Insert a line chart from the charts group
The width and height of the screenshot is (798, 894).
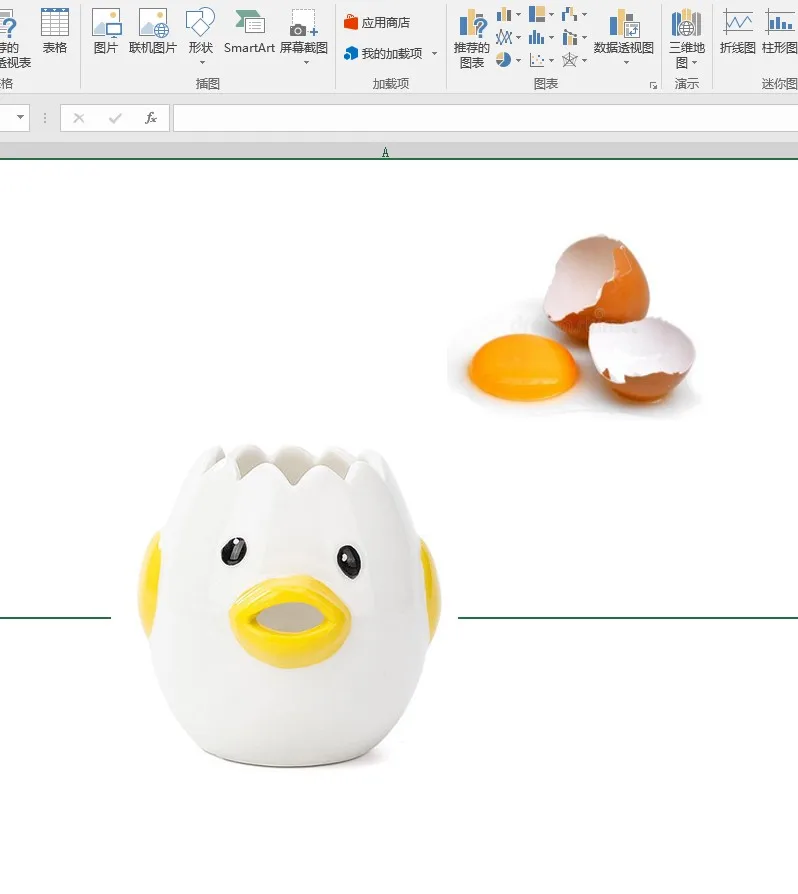tap(508, 38)
